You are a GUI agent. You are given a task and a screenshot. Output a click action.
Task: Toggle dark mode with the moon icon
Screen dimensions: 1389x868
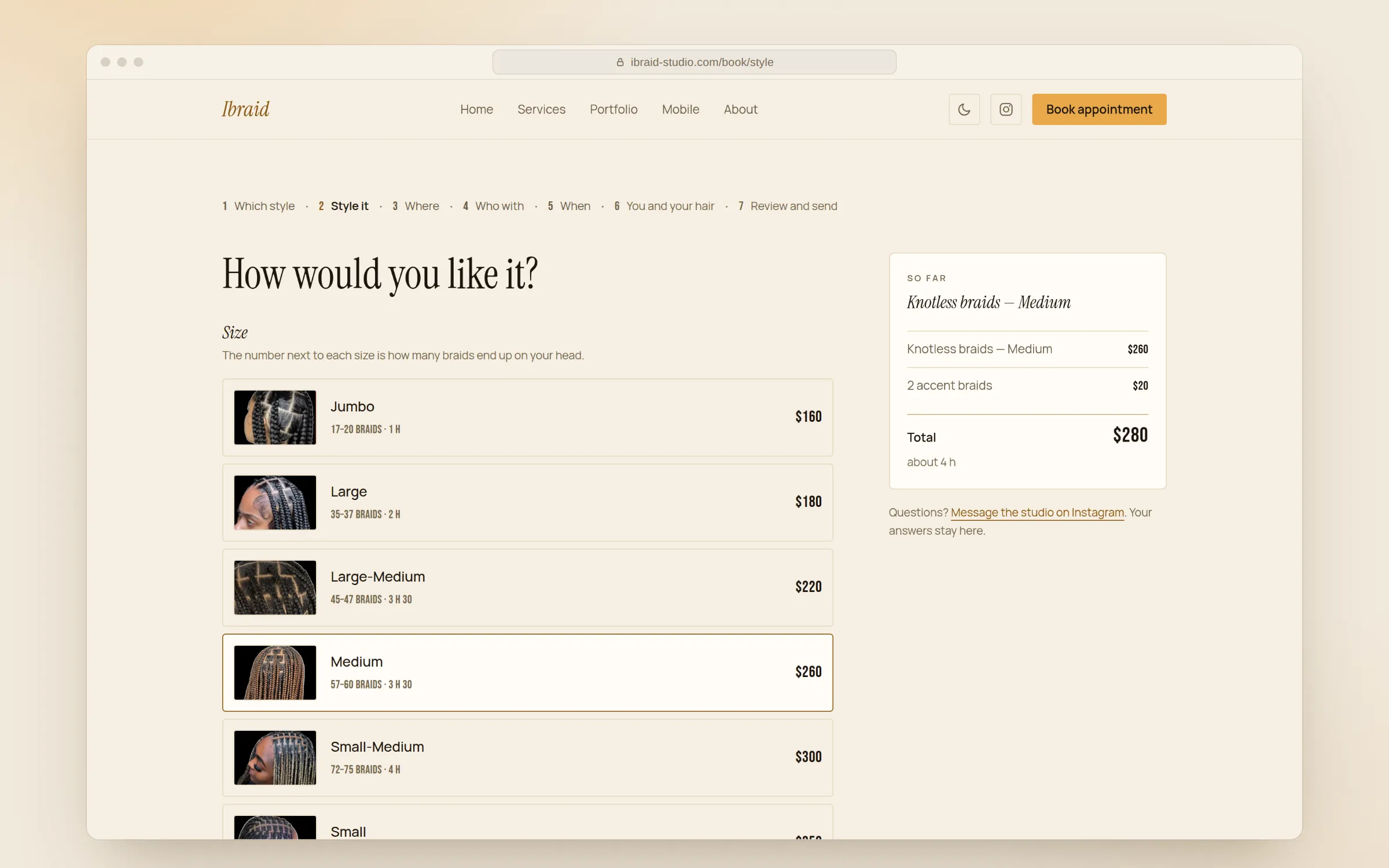tap(964, 109)
